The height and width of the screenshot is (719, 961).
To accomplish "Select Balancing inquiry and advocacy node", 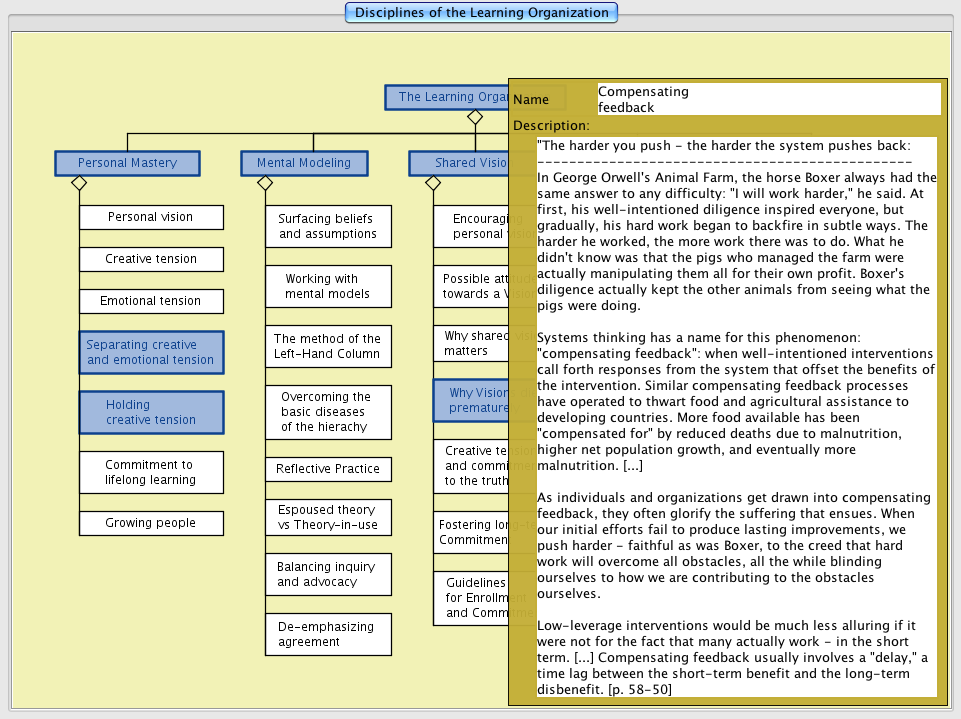I will click(x=328, y=574).
